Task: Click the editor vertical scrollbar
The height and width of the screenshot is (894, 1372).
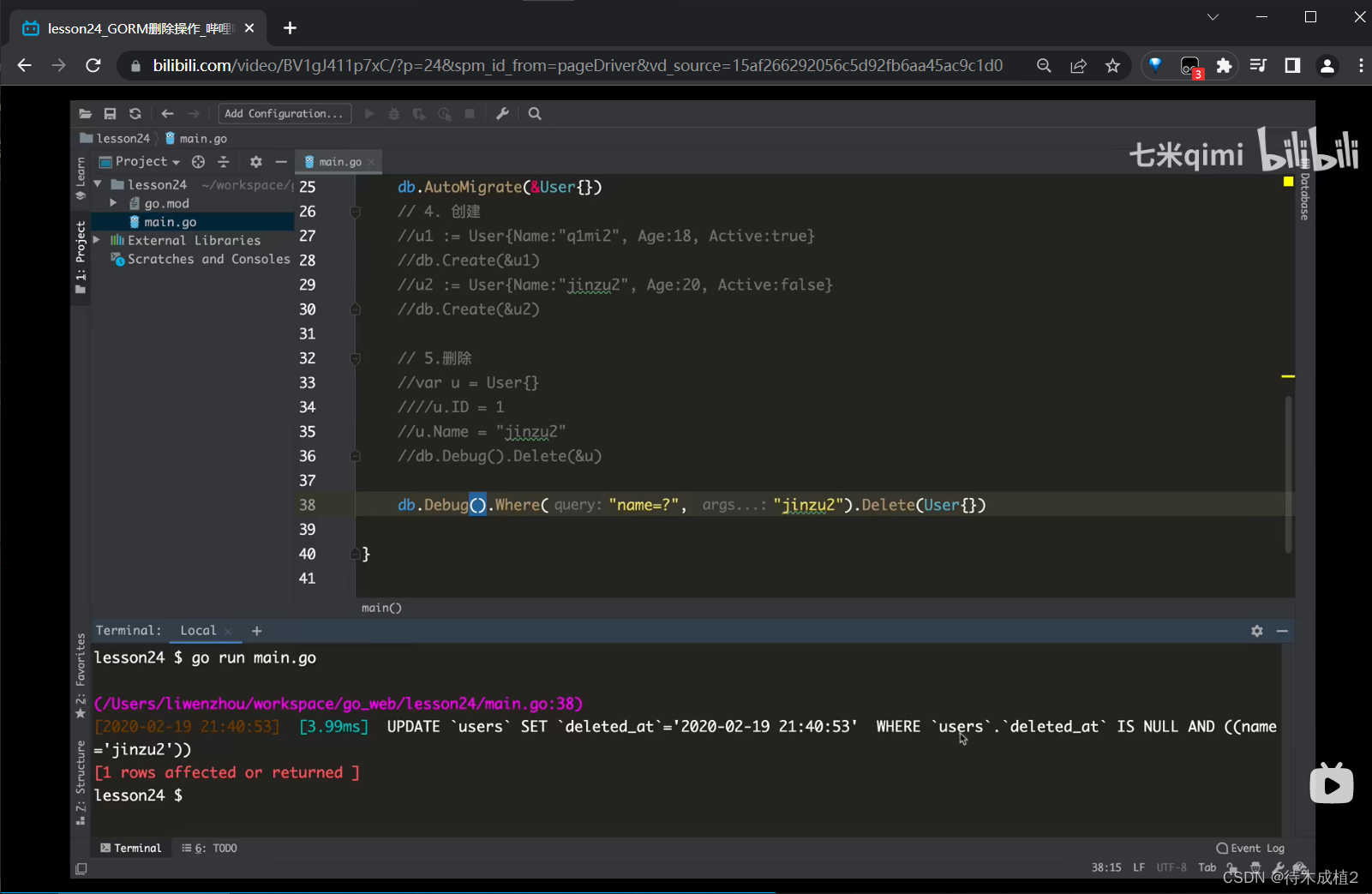Action: [x=1288, y=474]
